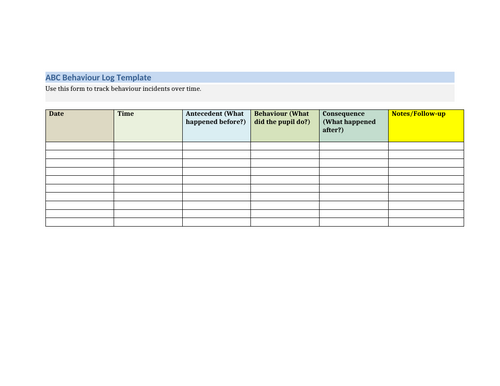Click first empty cell under Antecedent column
This screenshot has height=386, width=500.
(217, 146)
